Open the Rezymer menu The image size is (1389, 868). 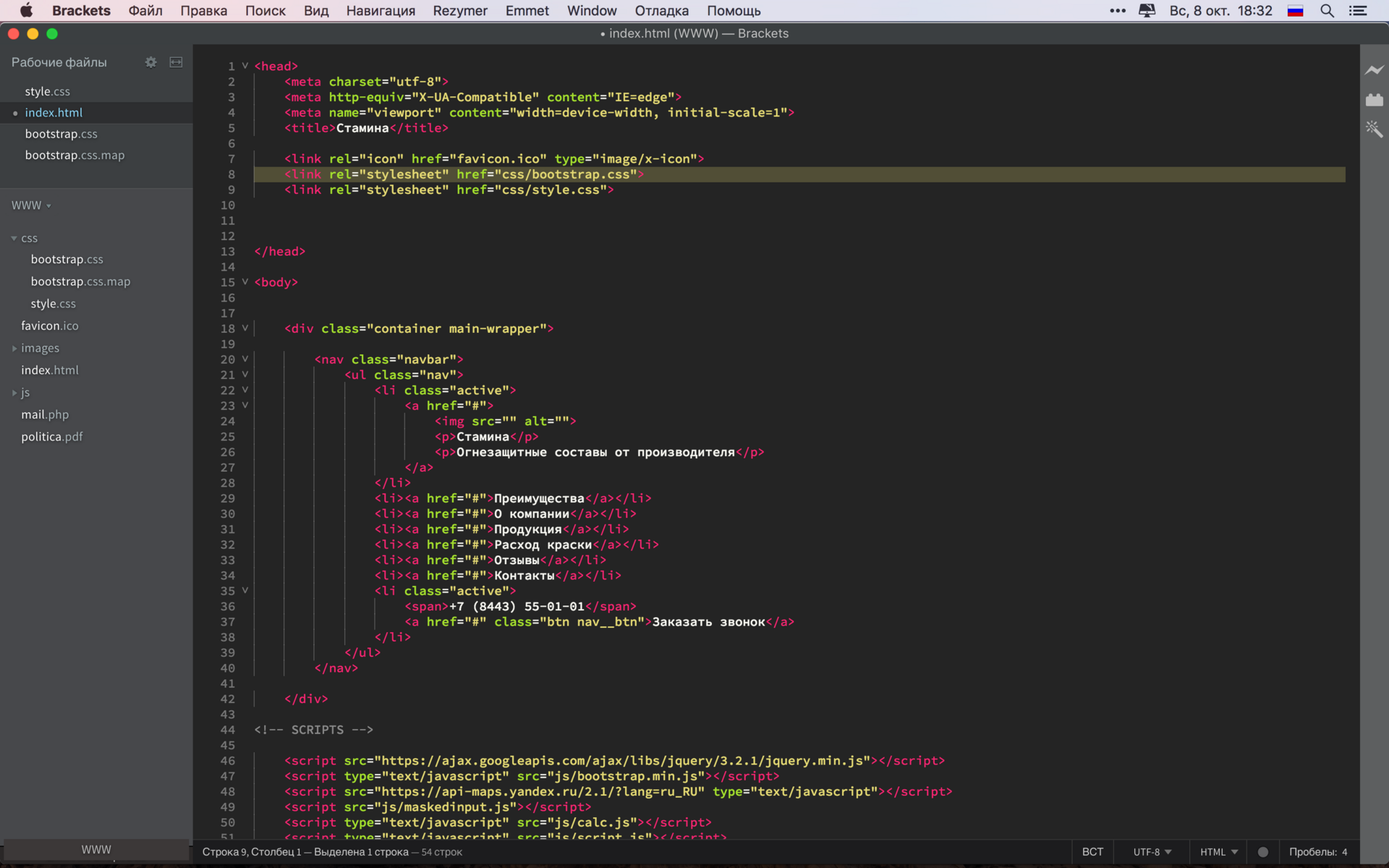pyautogui.click(x=460, y=11)
